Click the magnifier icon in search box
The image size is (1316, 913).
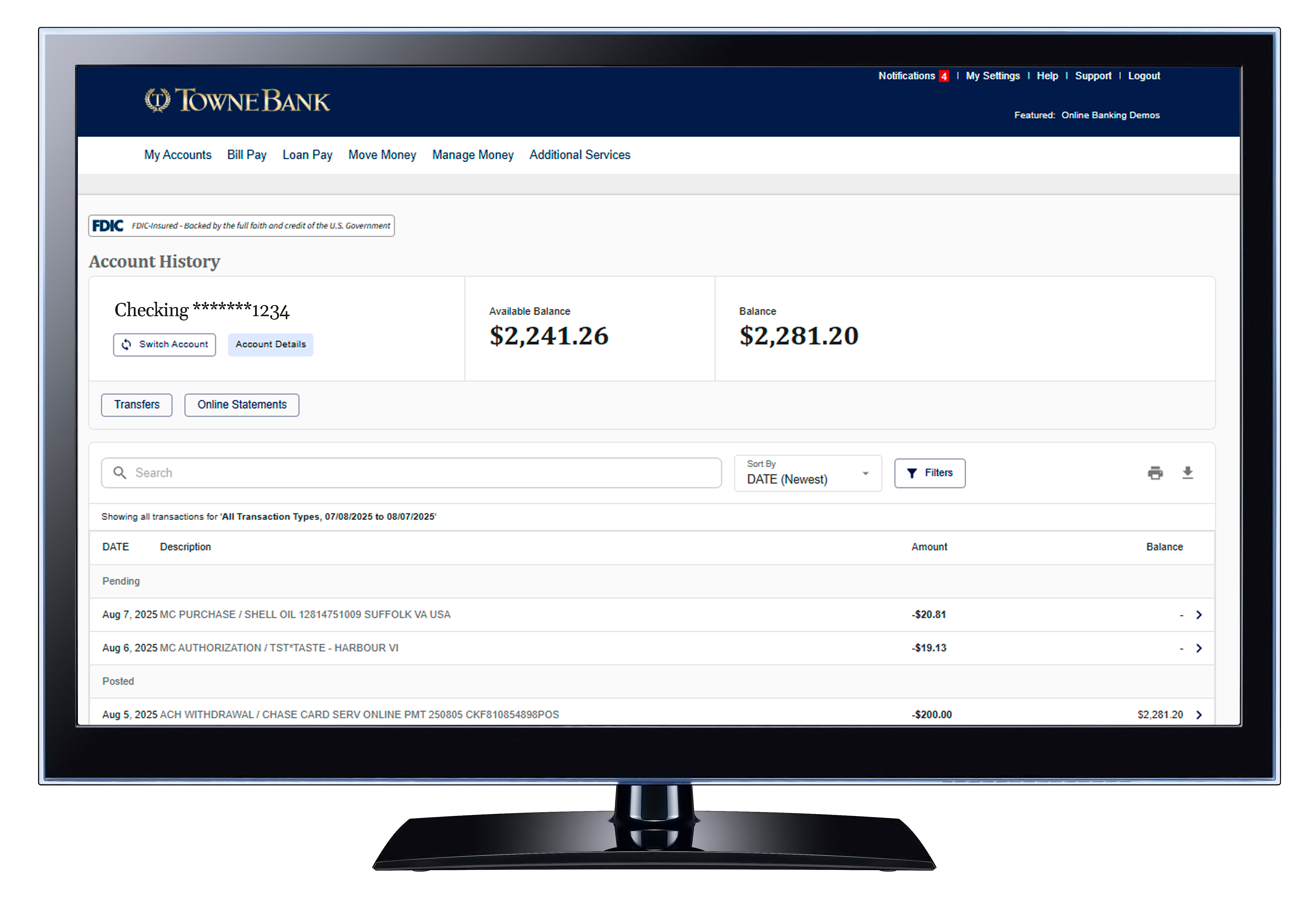[x=119, y=473]
